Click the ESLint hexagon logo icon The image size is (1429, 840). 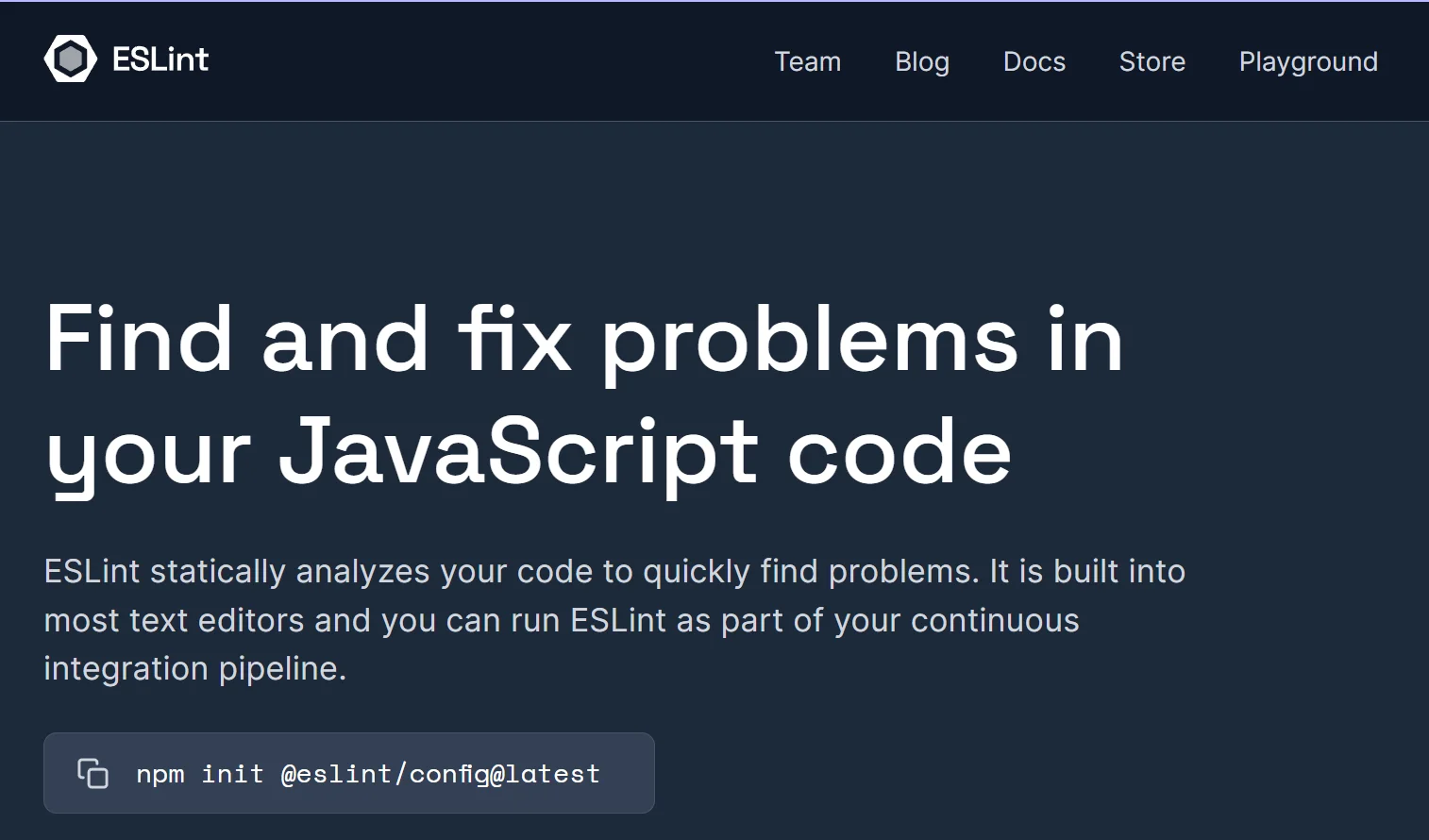pyautogui.click(x=70, y=59)
